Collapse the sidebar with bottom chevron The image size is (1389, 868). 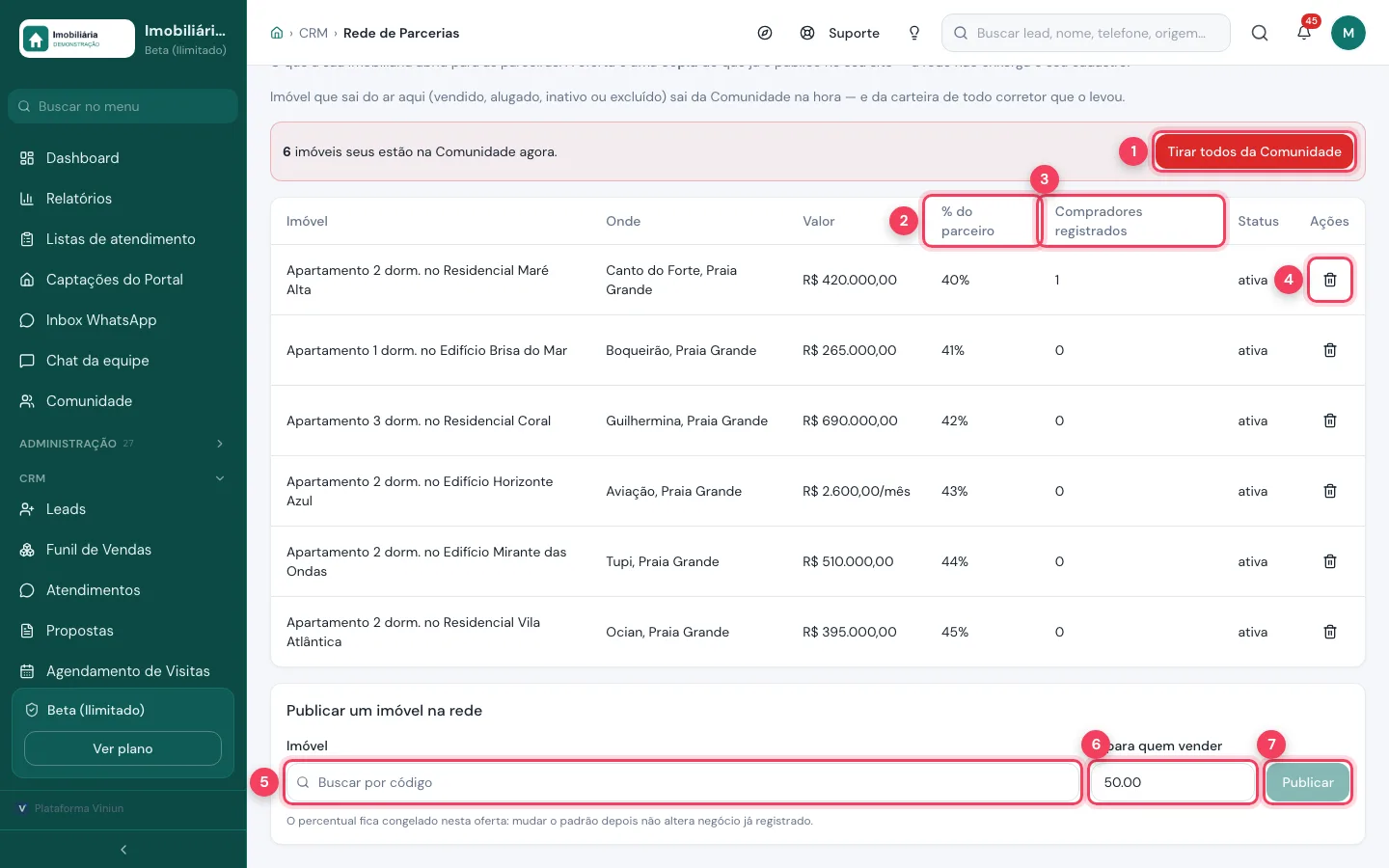[x=123, y=850]
